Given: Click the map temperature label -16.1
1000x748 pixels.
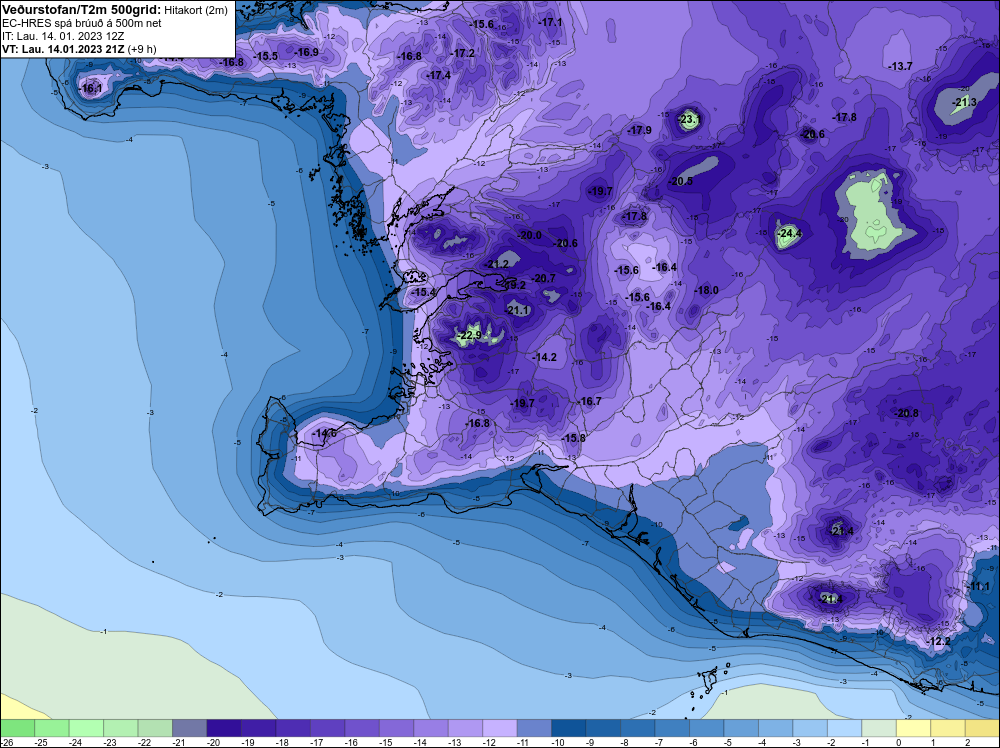Looking at the screenshot, I should click(90, 88).
